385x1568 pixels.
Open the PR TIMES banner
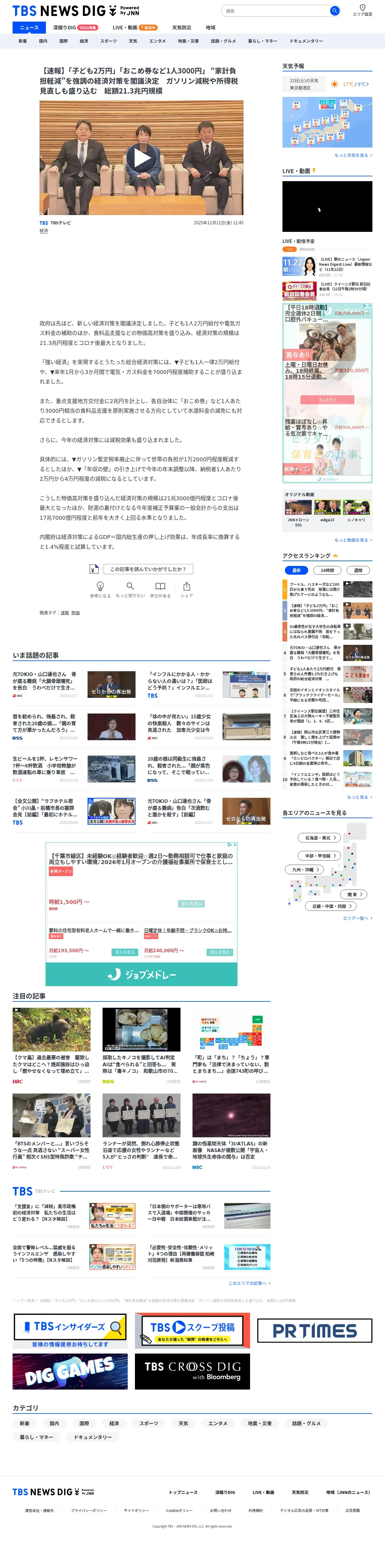(315, 1330)
